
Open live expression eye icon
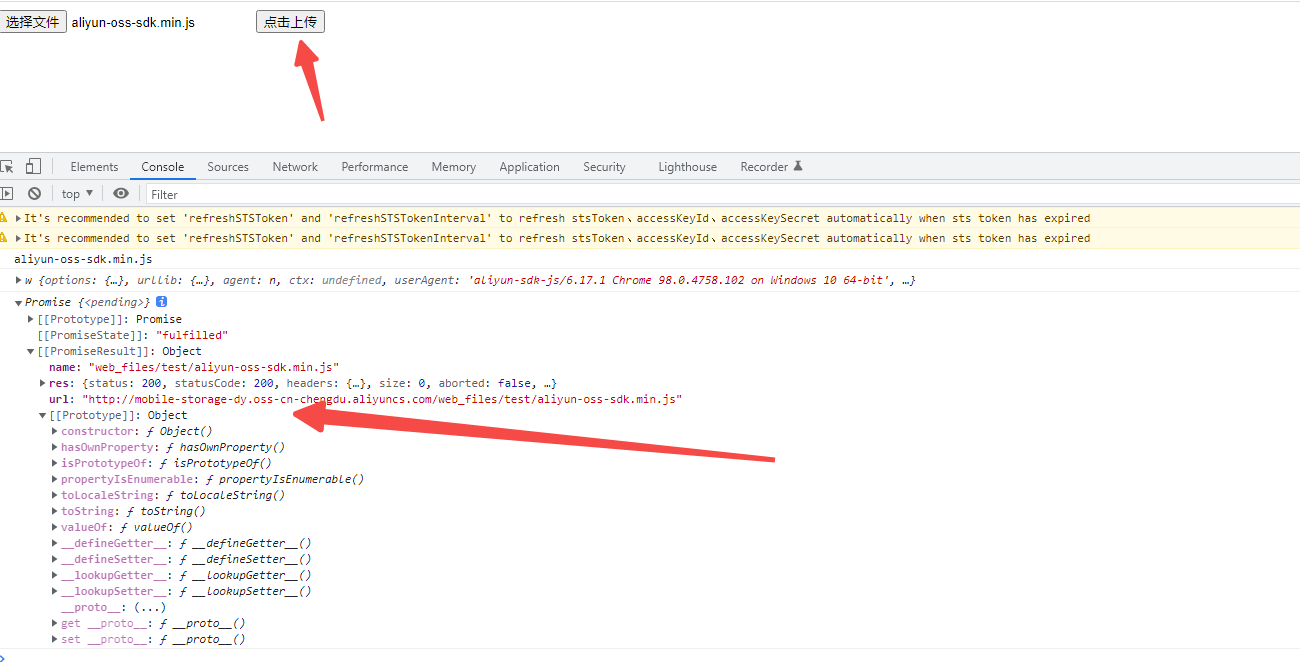pyautogui.click(x=121, y=194)
